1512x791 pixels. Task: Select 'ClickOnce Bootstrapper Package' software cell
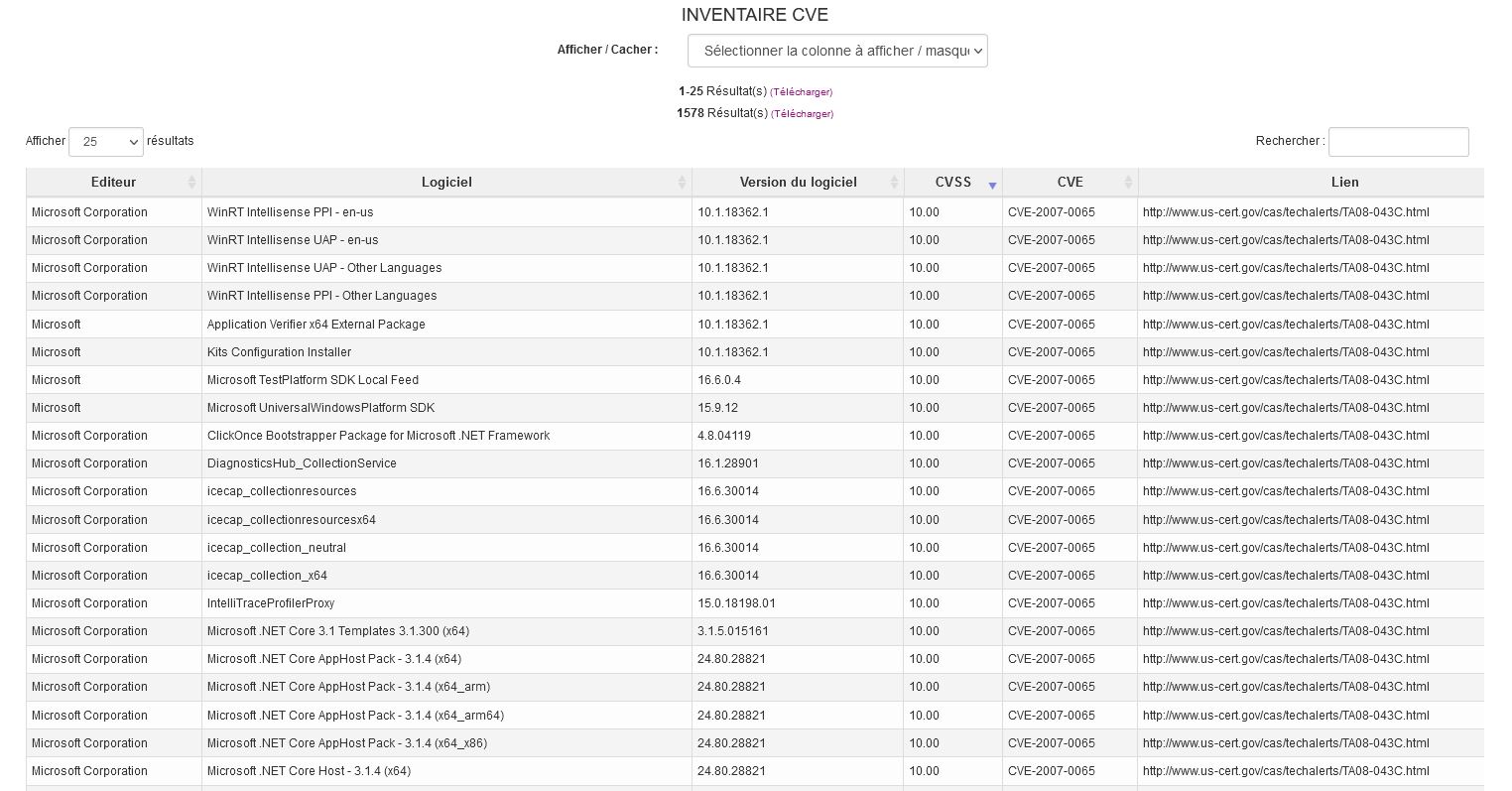coord(446,436)
